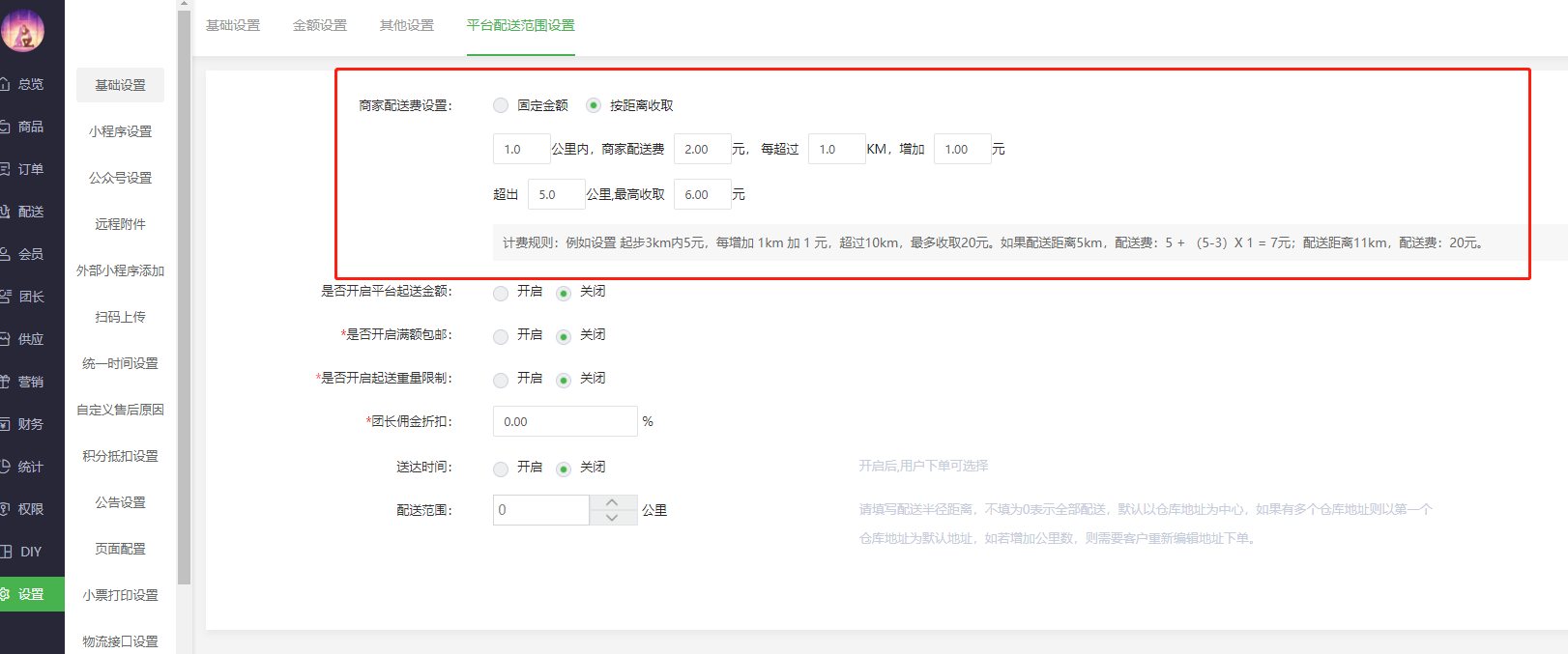Click the 总览 home icon in sidebar
The width and height of the screenshot is (1568, 654).
click(5, 84)
